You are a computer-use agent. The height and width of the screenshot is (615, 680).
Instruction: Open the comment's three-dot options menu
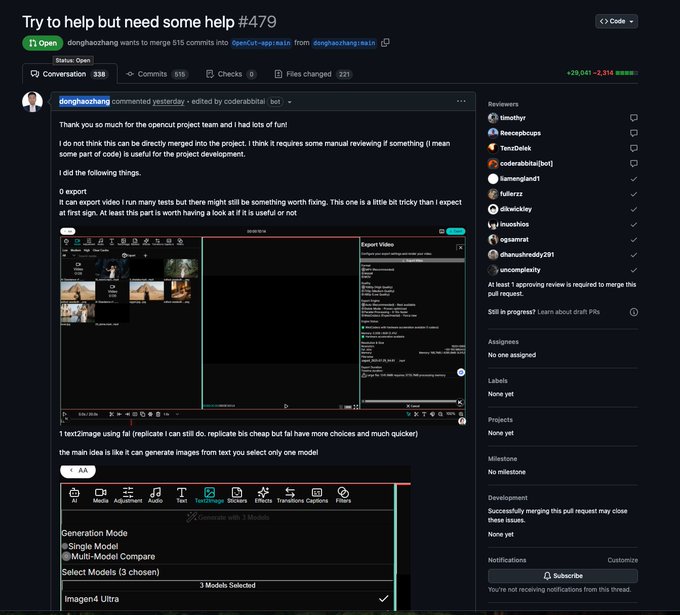[461, 101]
